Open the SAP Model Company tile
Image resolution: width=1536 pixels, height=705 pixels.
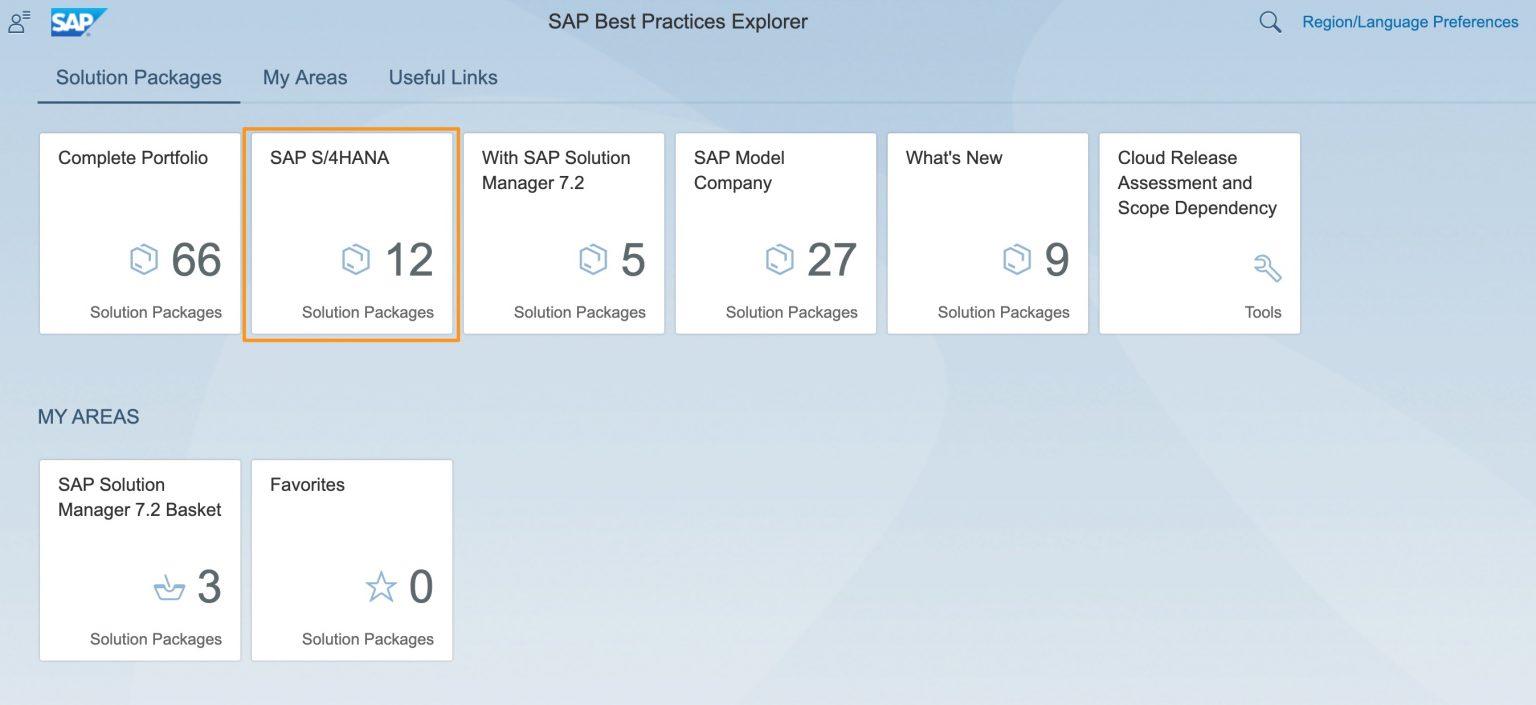(x=775, y=234)
